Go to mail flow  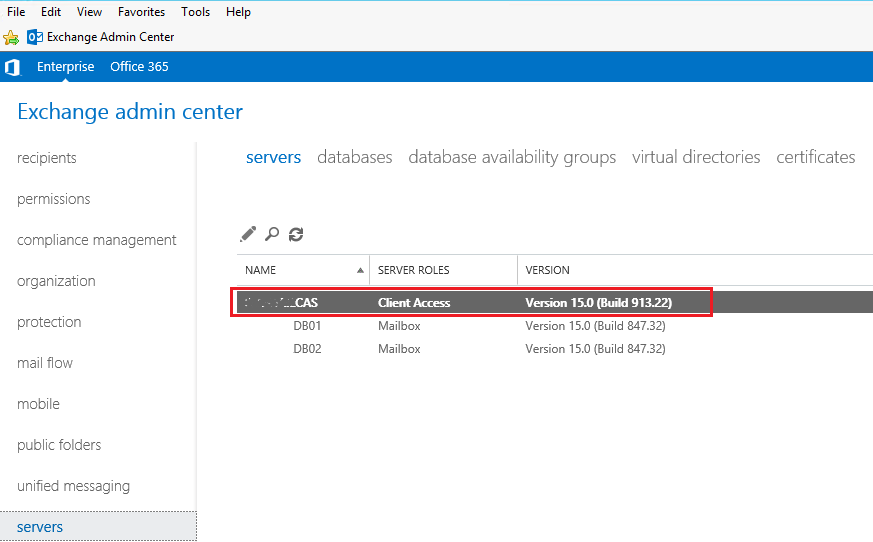tap(45, 363)
